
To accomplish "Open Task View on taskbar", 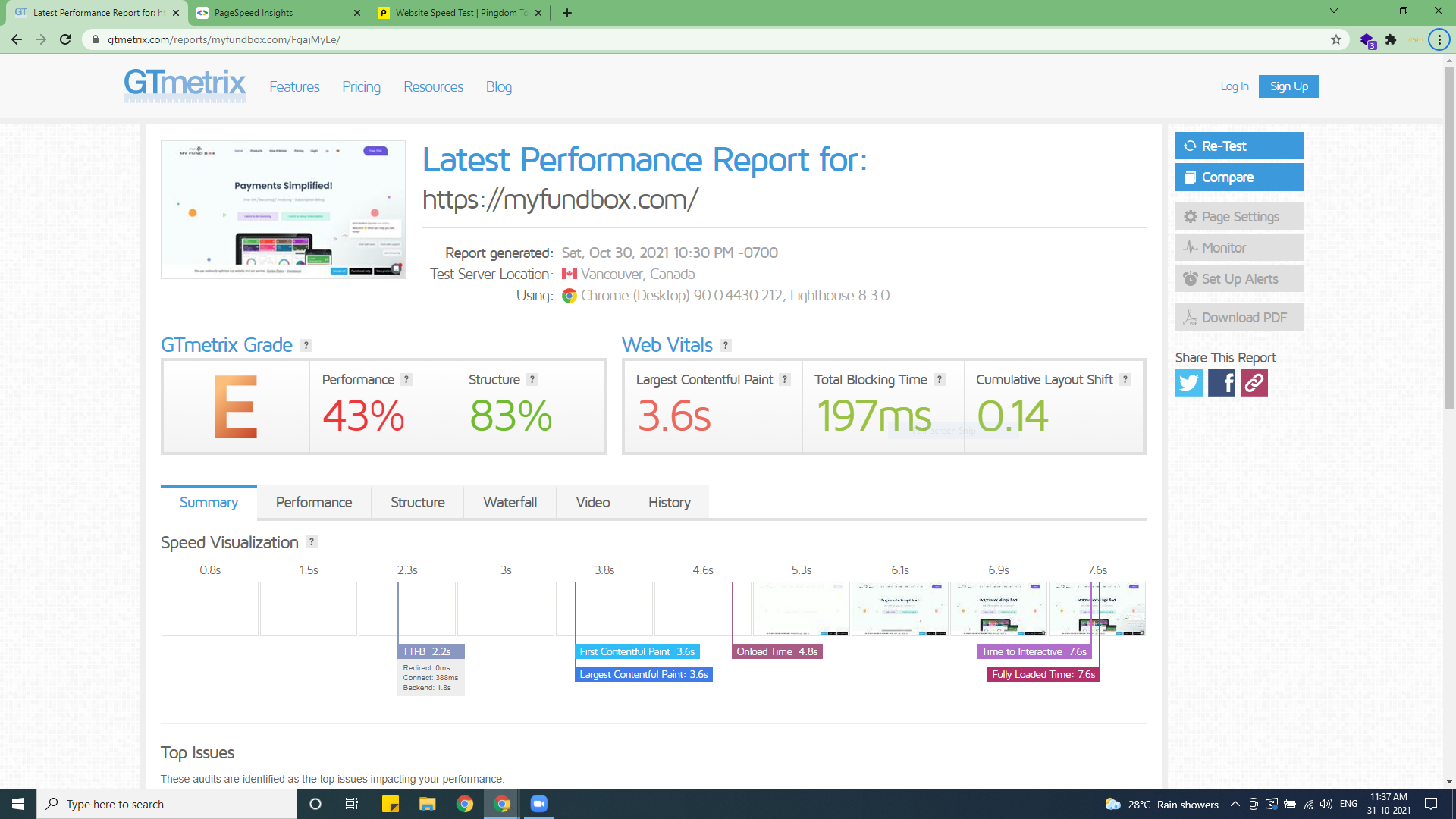I will (351, 804).
